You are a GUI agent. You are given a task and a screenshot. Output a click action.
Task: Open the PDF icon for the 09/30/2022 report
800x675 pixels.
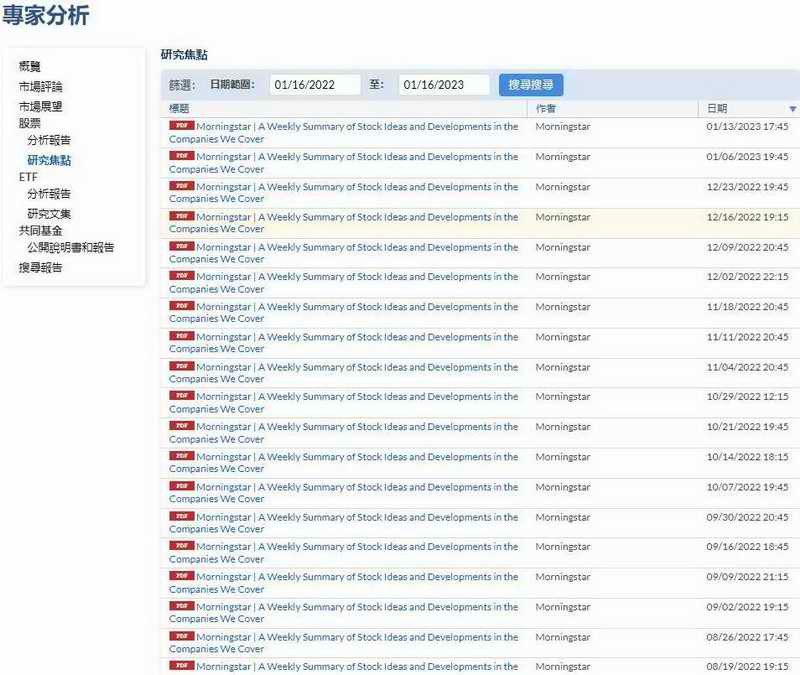(182, 516)
